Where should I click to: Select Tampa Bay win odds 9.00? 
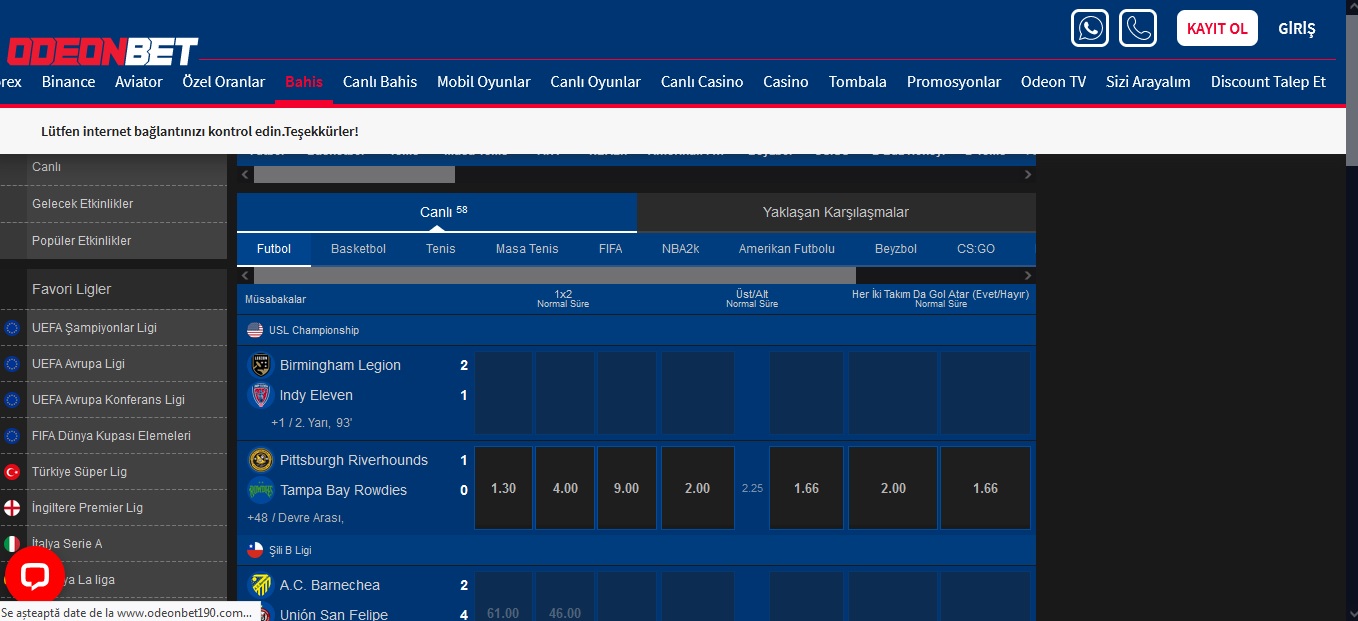627,488
